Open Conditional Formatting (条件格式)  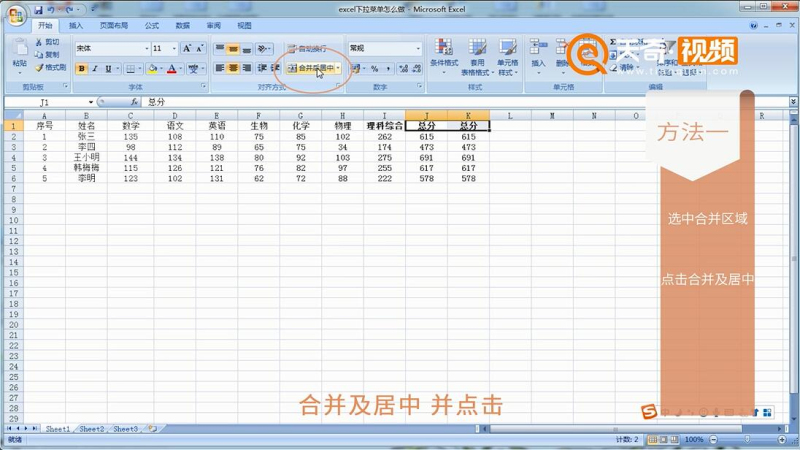coord(444,57)
